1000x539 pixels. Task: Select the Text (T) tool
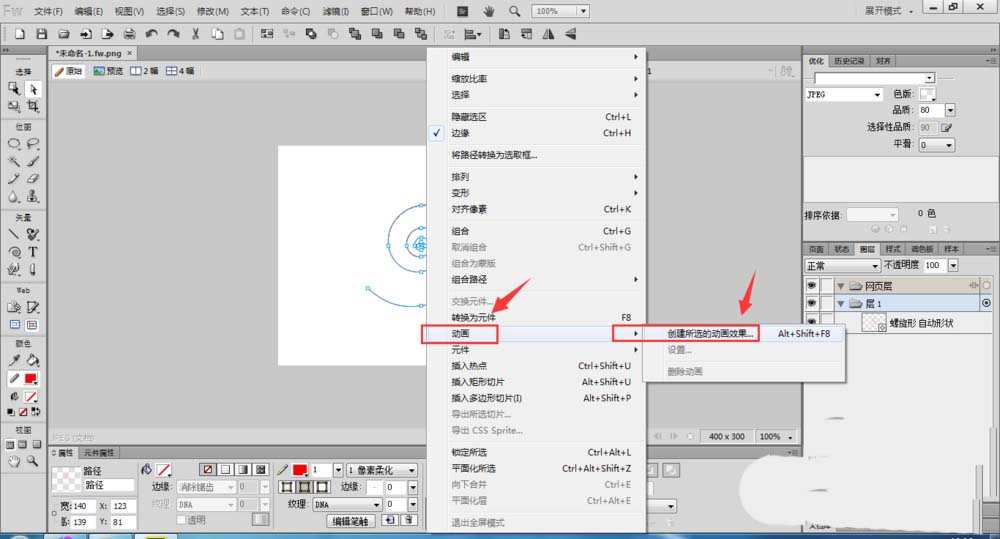click(33, 252)
